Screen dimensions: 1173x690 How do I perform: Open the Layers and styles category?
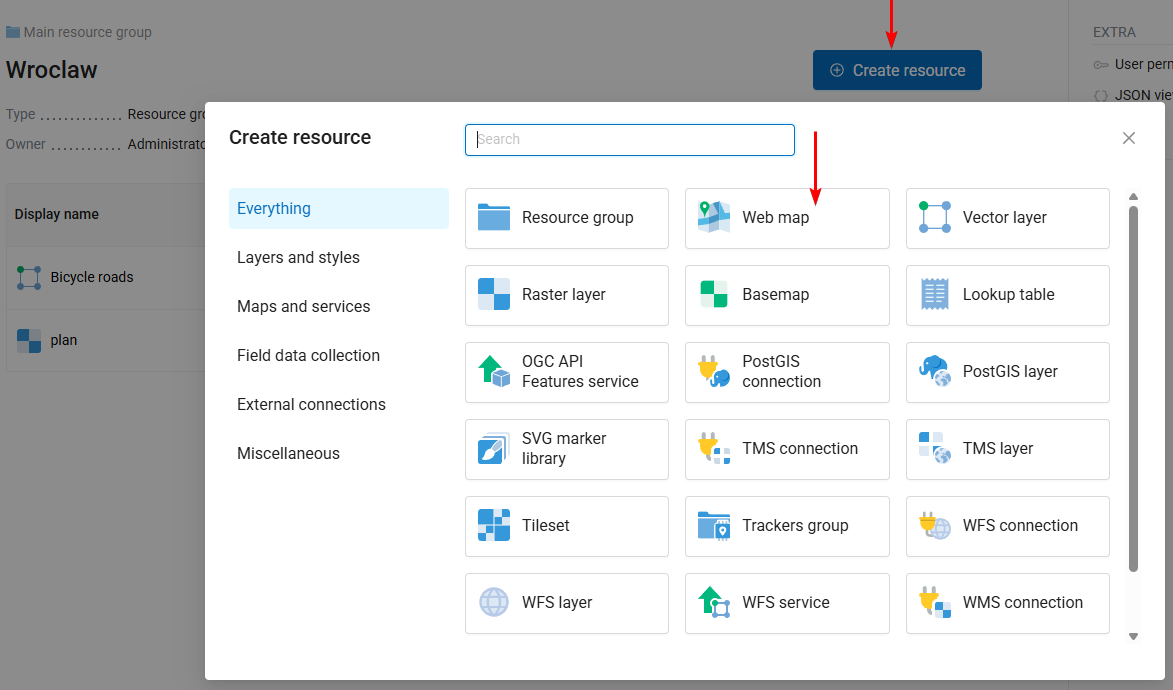point(298,258)
